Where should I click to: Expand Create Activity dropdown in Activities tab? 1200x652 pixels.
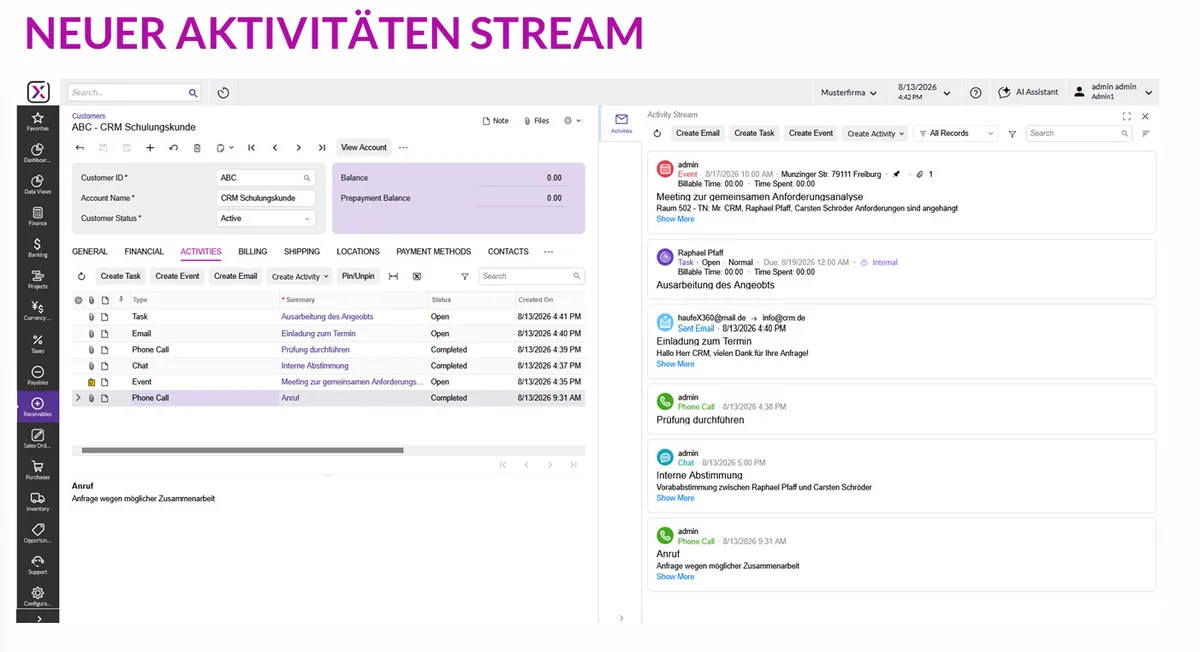click(x=300, y=276)
